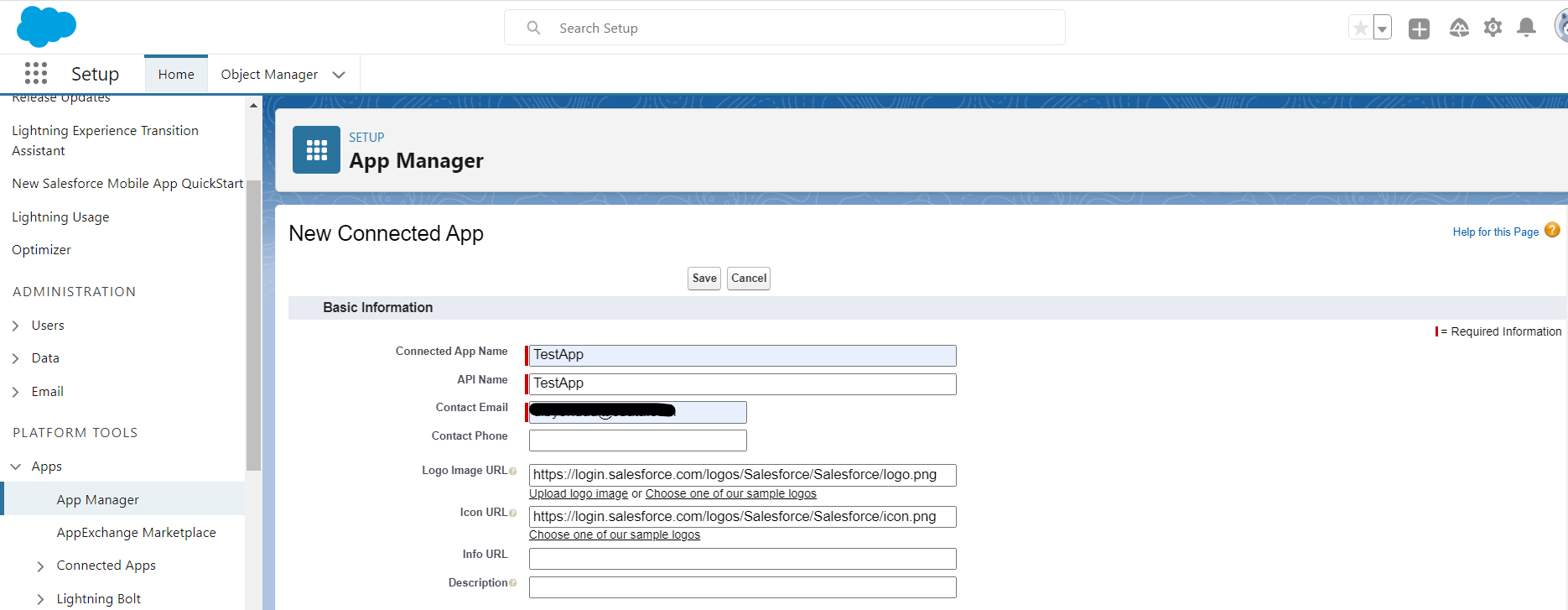Click the Upload logo image link
1568x610 pixels.
578,493
